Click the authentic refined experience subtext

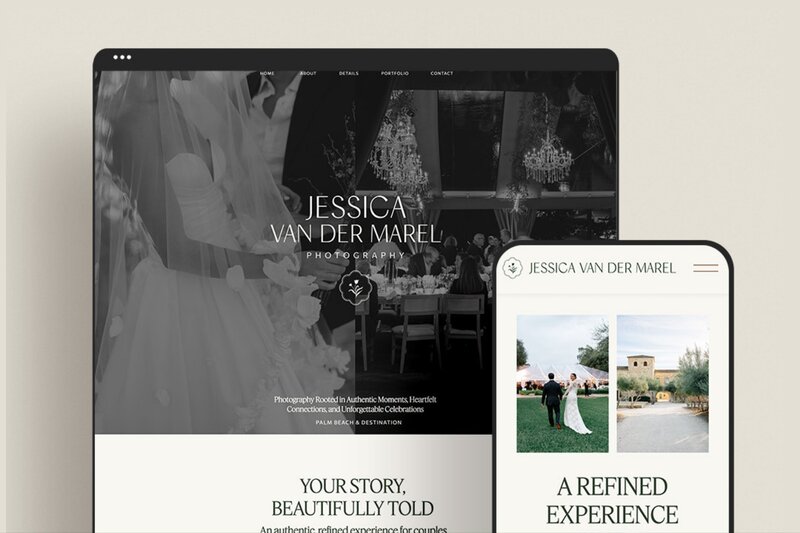(x=353, y=528)
